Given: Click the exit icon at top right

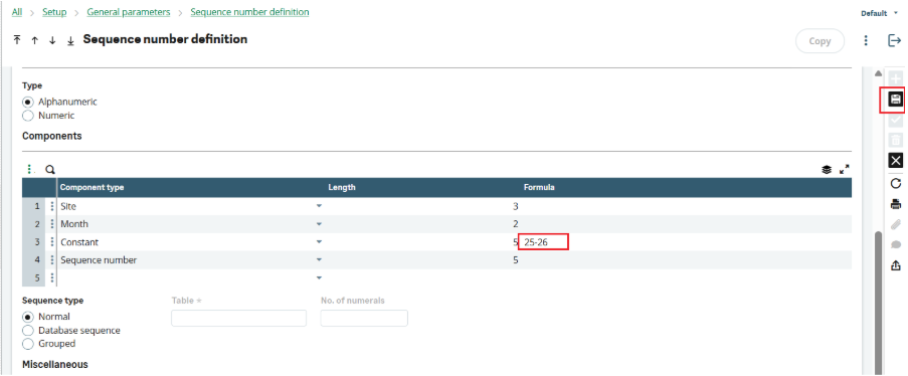Looking at the screenshot, I should (x=894, y=41).
